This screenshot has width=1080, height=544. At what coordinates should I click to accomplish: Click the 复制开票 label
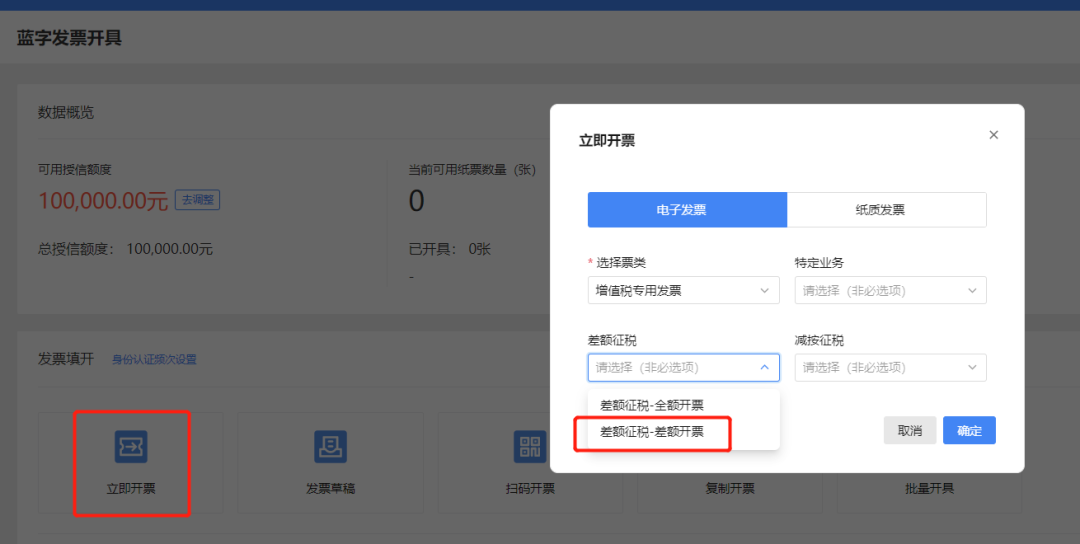(729, 489)
